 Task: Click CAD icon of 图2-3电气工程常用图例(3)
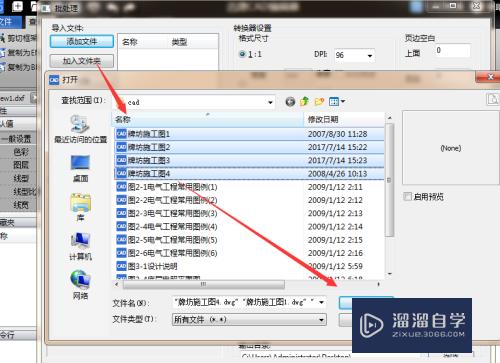tap(121, 213)
